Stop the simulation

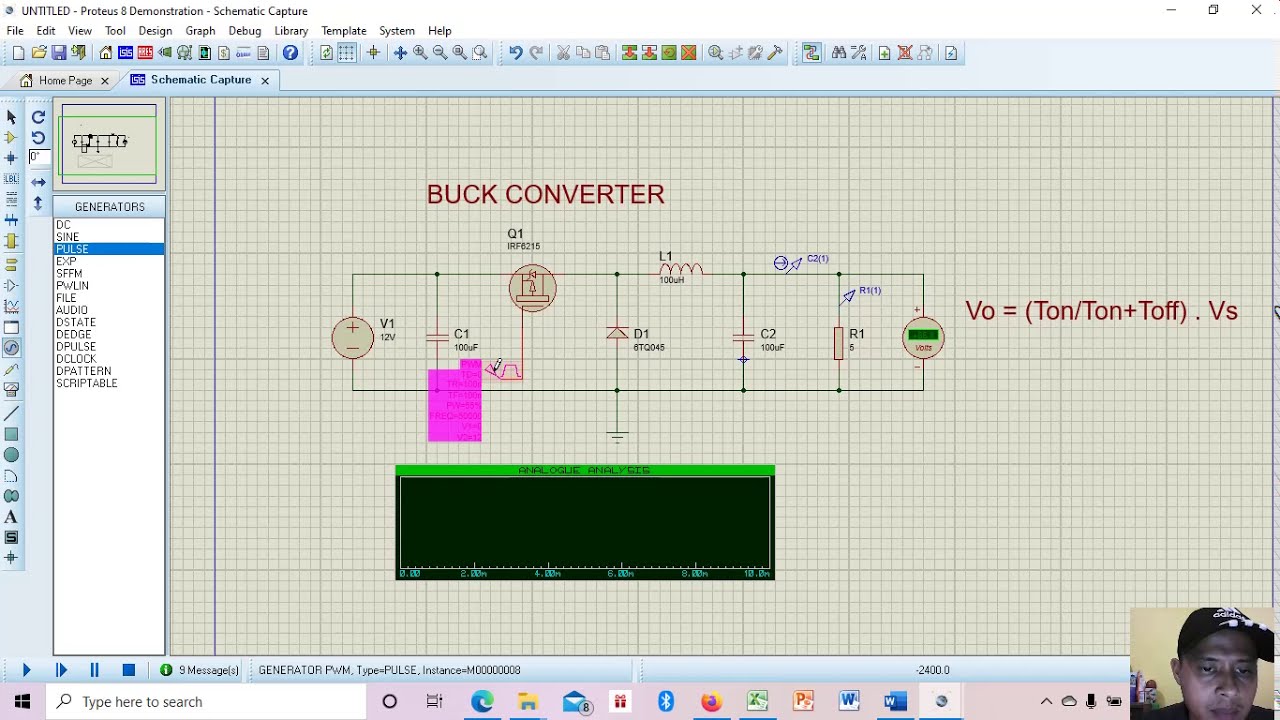(x=129, y=670)
